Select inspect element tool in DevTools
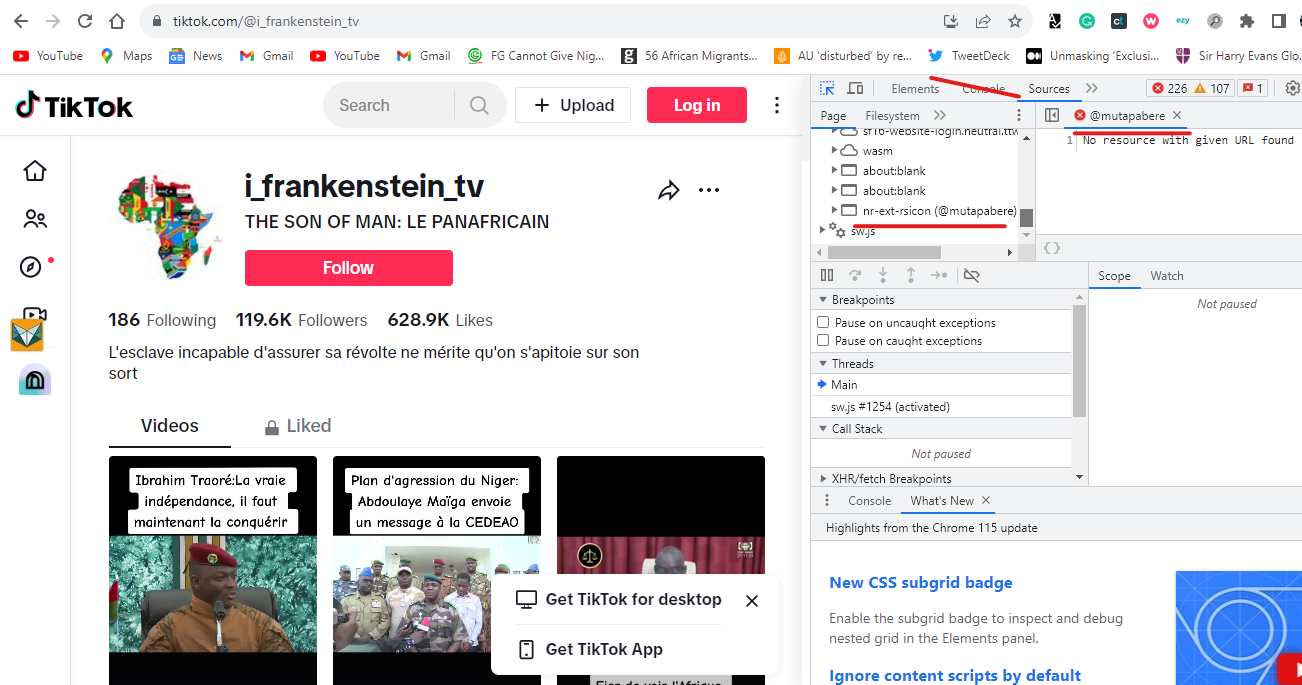The height and width of the screenshot is (685, 1302). click(827, 89)
